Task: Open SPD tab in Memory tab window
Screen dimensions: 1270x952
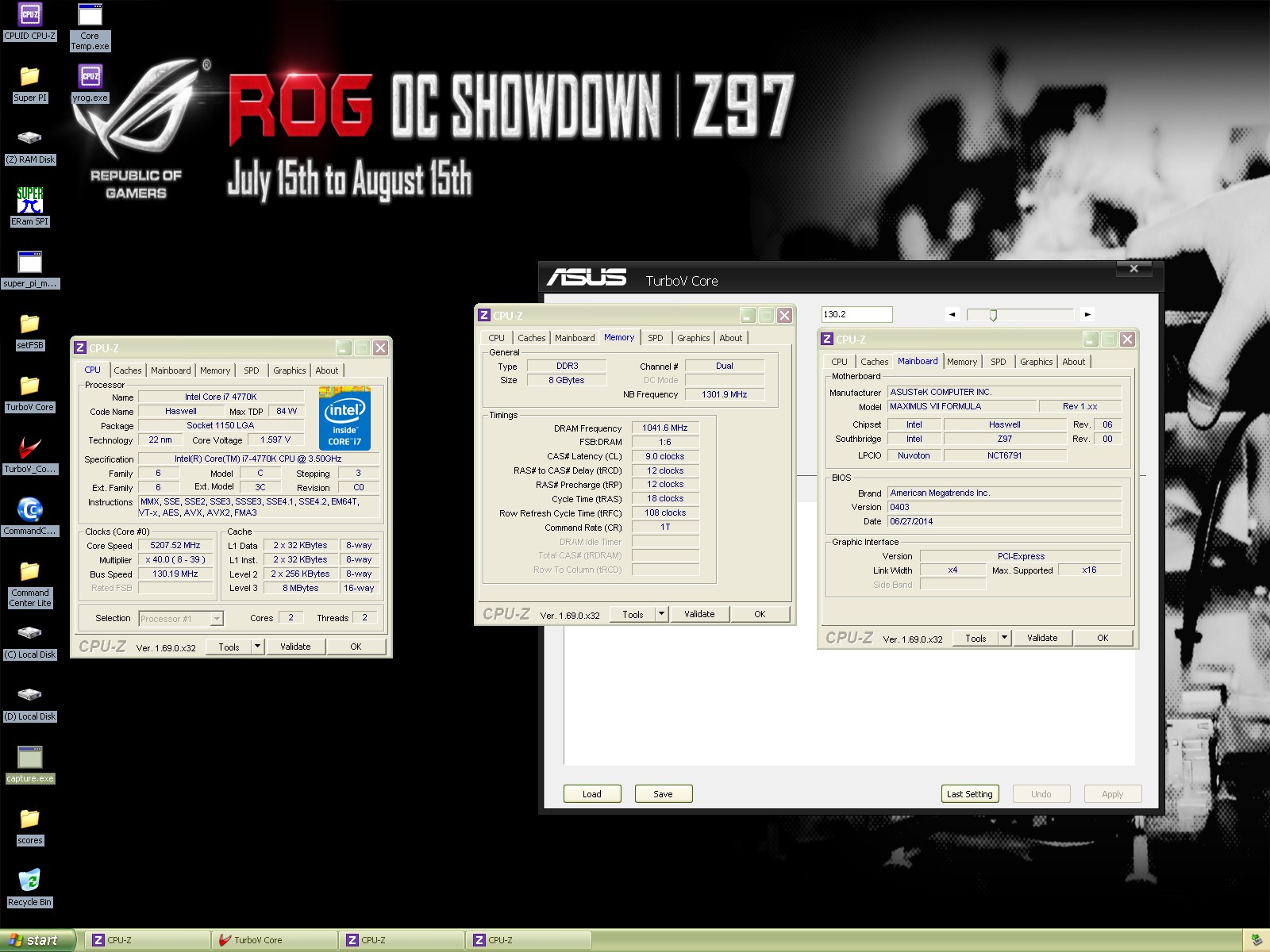Action: click(655, 338)
